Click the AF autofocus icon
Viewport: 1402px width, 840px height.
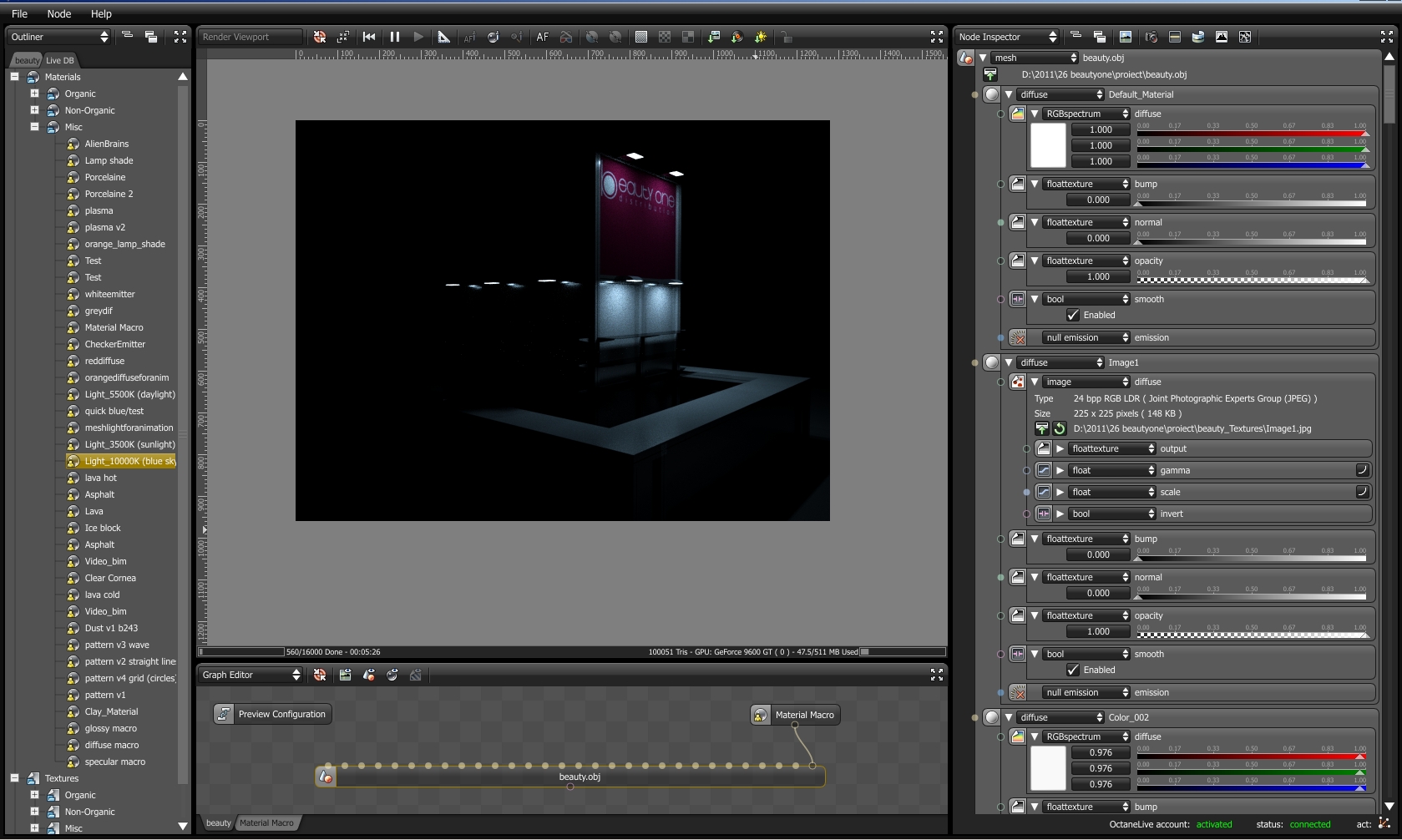click(x=543, y=37)
